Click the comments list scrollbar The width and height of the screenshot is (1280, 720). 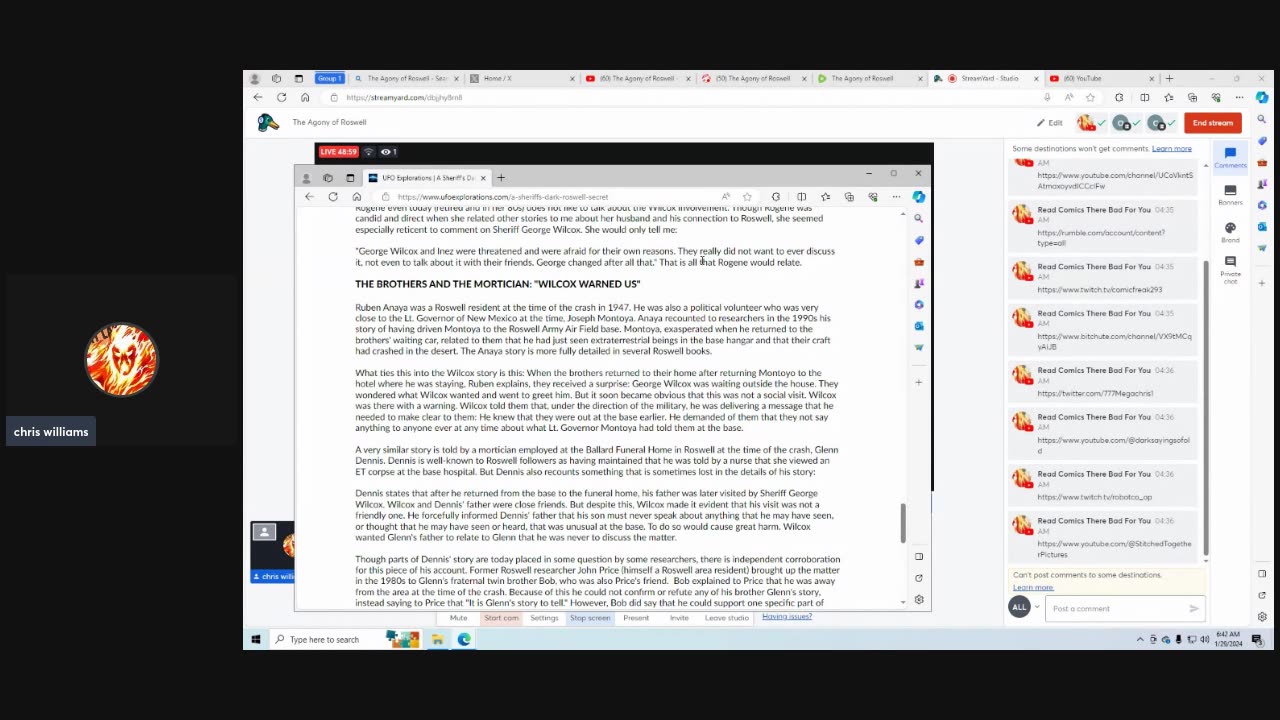(x=1205, y=407)
